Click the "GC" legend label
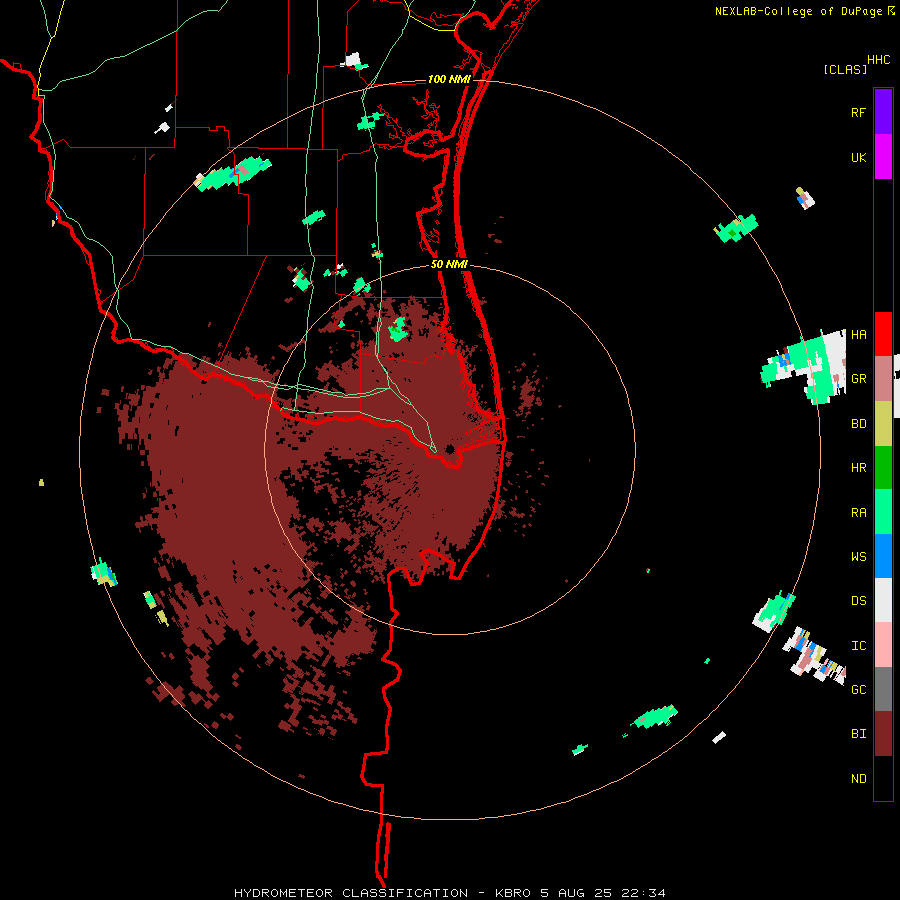 click(858, 689)
